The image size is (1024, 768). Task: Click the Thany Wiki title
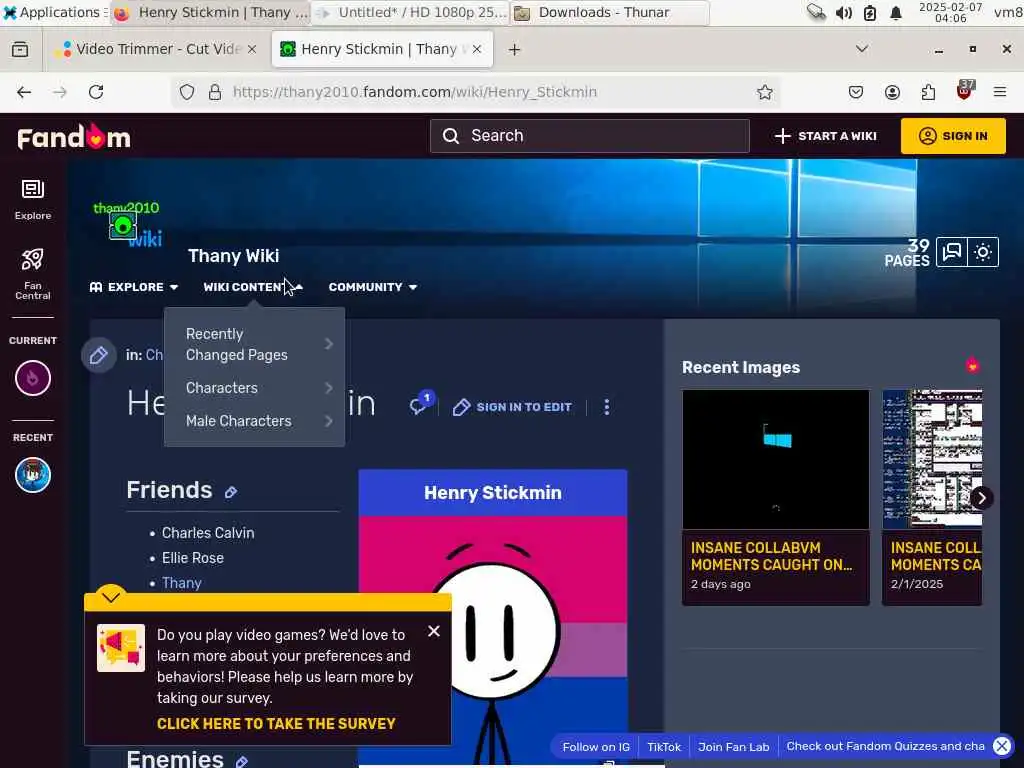(x=234, y=255)
